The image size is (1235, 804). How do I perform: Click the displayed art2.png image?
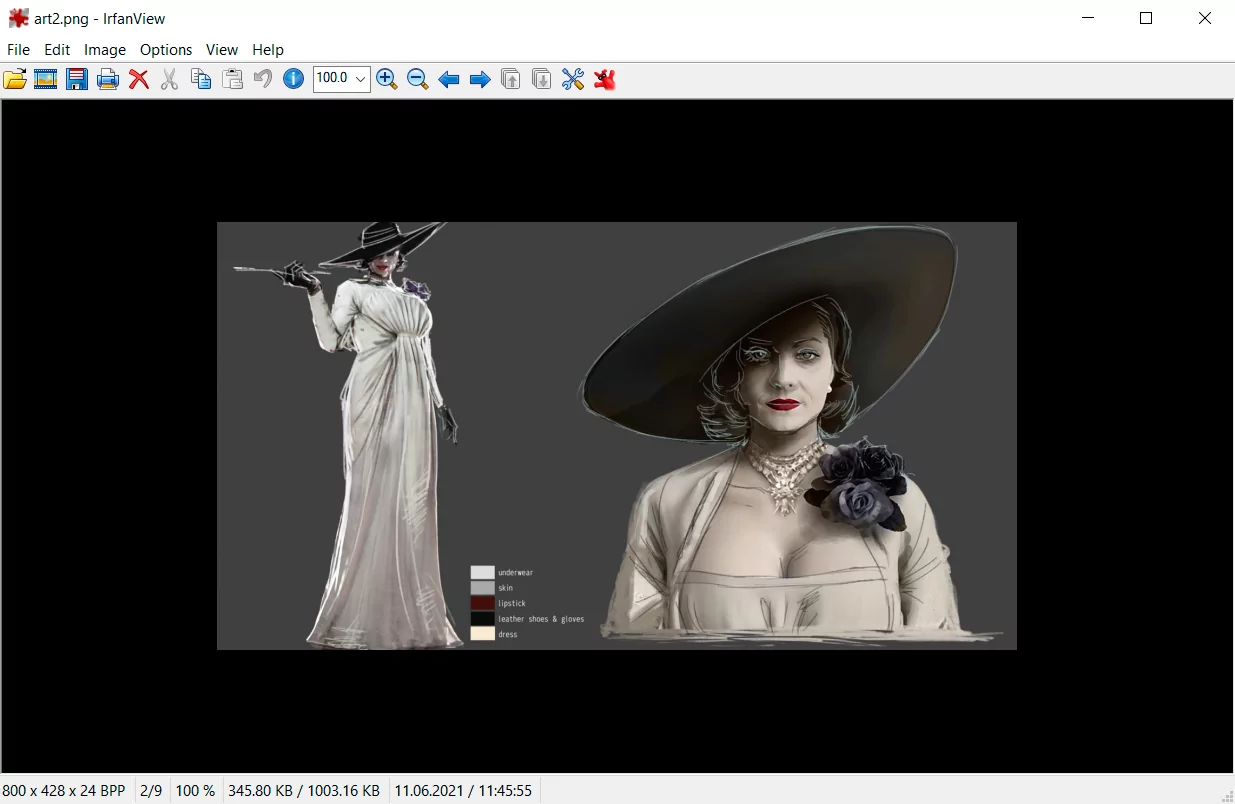pos(617,436)
